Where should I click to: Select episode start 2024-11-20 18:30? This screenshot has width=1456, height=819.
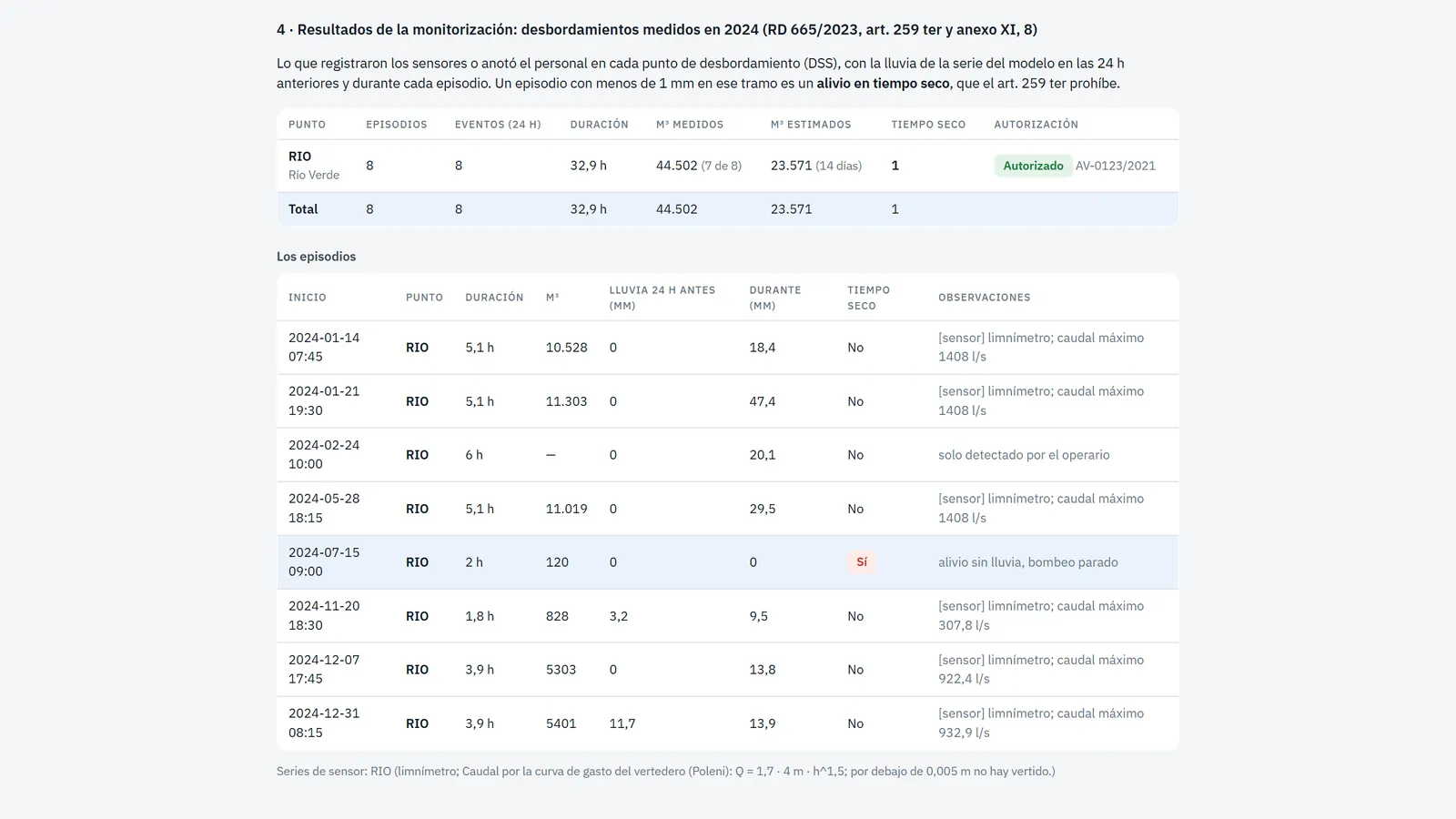point(324,615)
